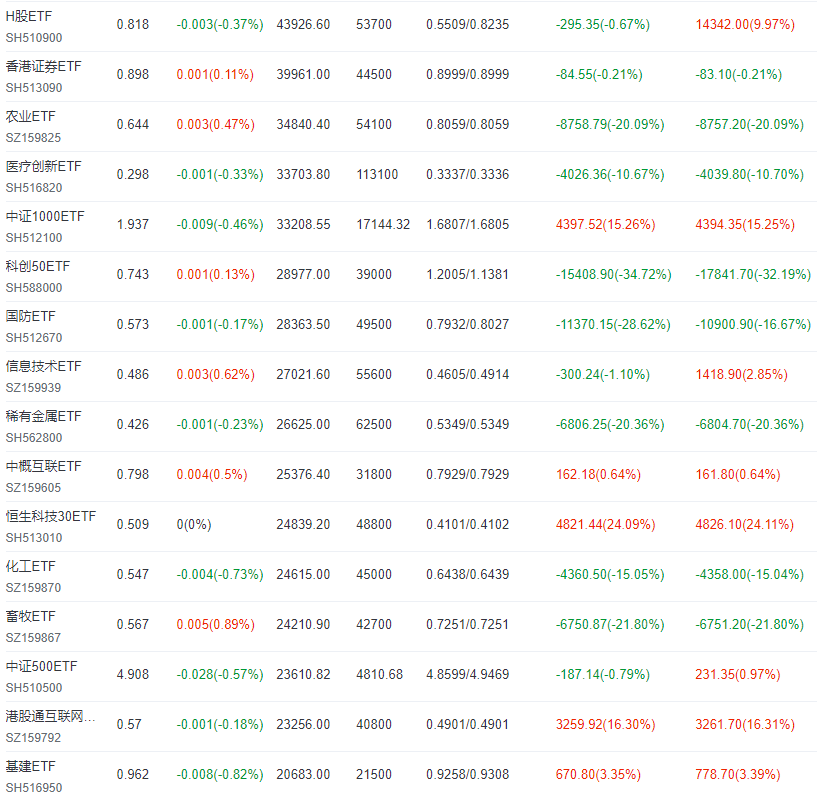Click holding quantity 4810.68
817x800 pixels.
(x=379, y=675)
